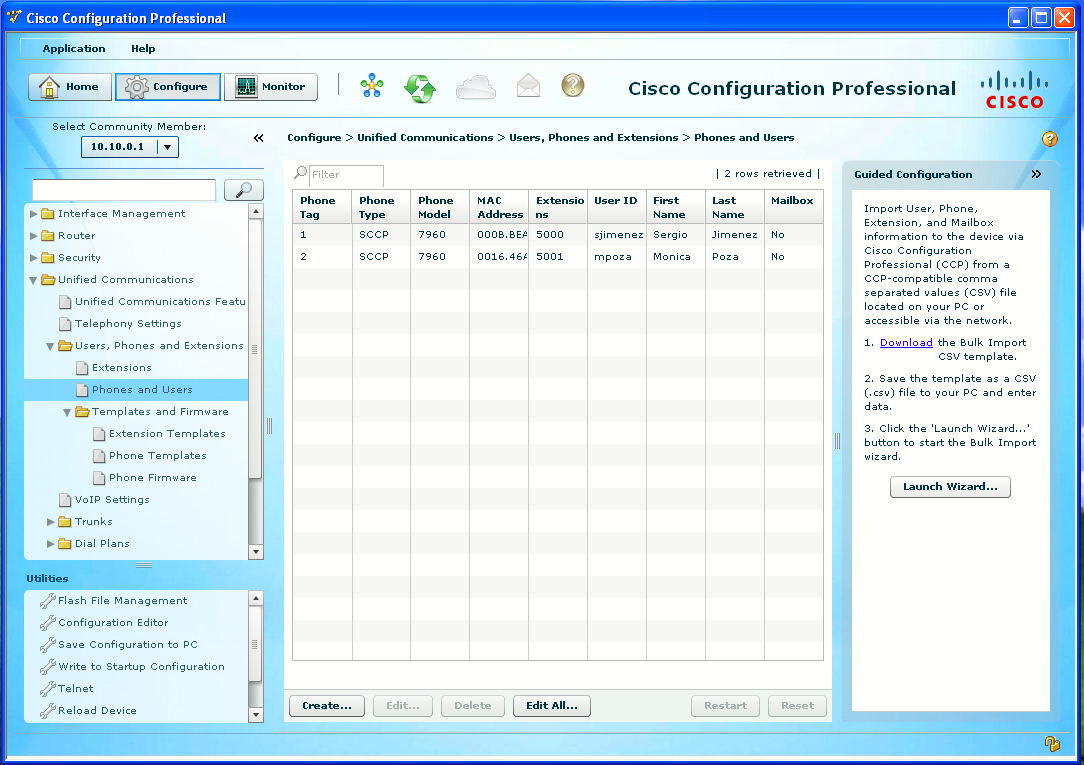Open the Extensions page in tree
1084x765 pixels.
click(x=122, y=368)
